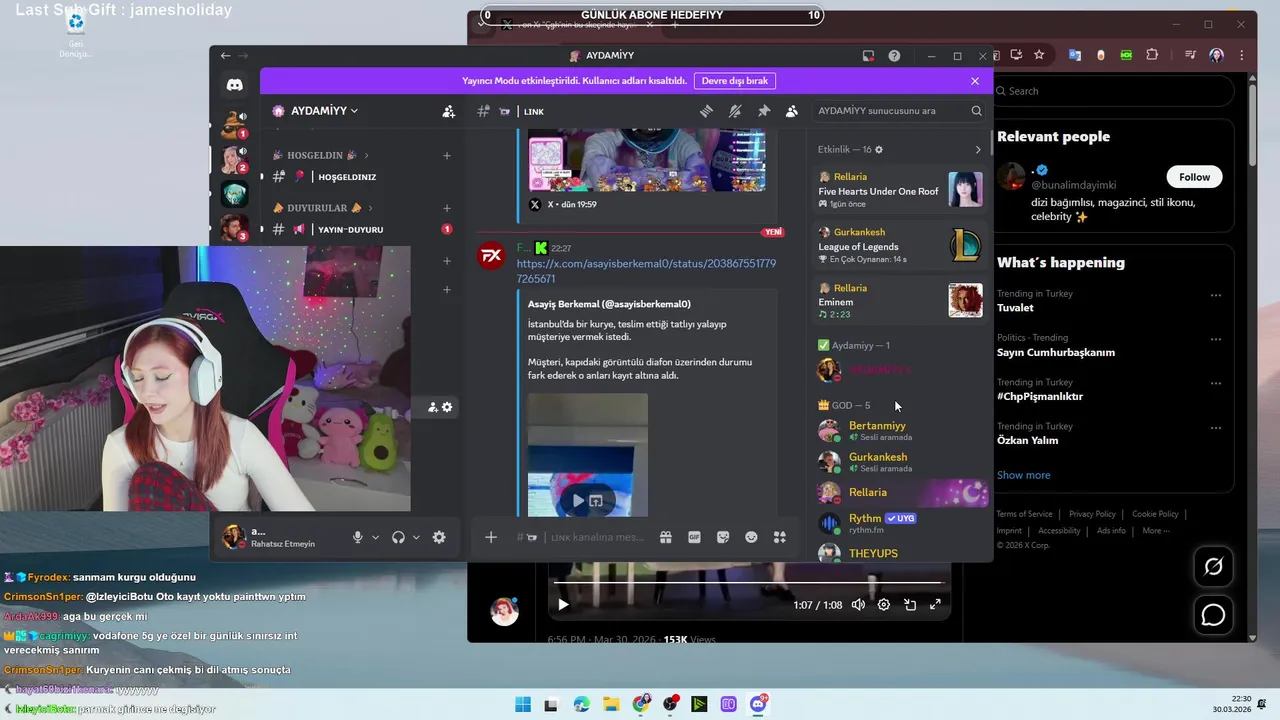Screen dimensions: 1280x720
Task: Follow bunalimdayimki on X
Action: 1194,177
